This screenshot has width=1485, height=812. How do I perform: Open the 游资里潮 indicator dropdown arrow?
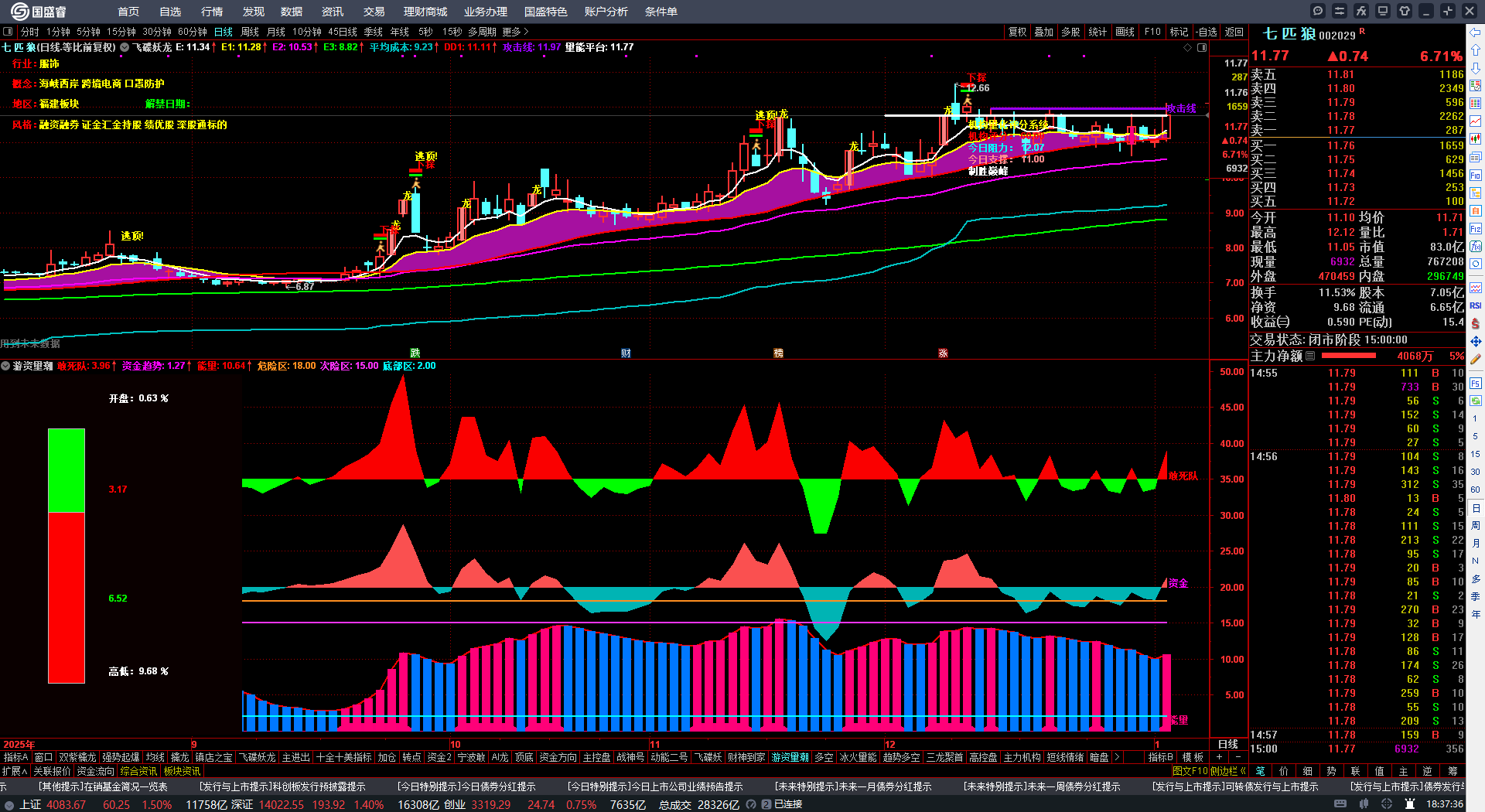(5, 366)
